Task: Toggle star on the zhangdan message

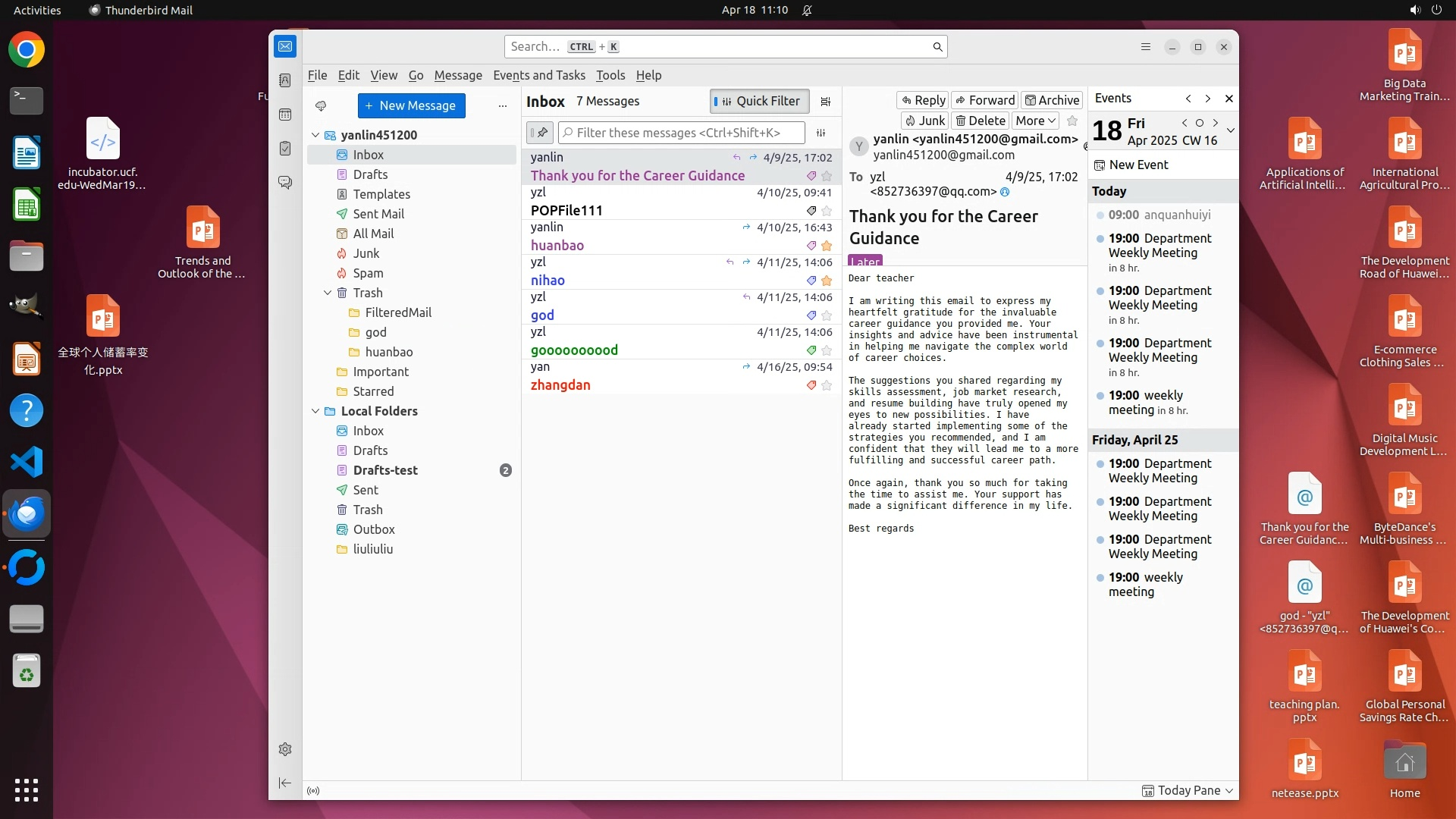Action: coord(827,385)
